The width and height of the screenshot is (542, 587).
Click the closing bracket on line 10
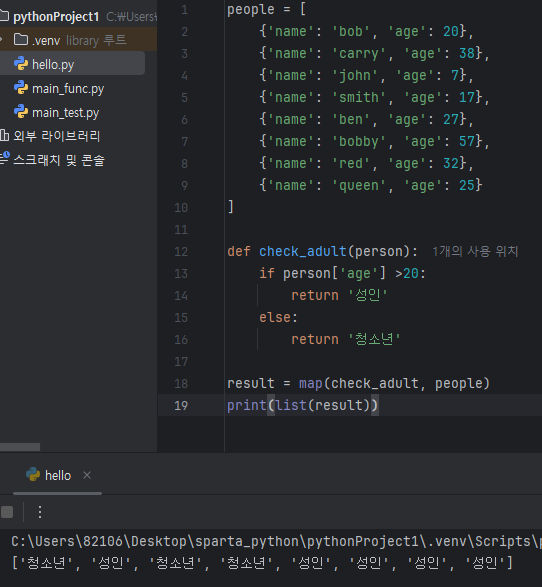231,207
